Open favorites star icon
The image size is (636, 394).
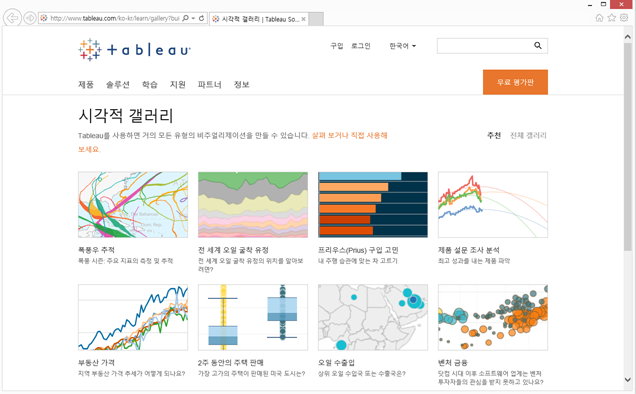[612, 18]
